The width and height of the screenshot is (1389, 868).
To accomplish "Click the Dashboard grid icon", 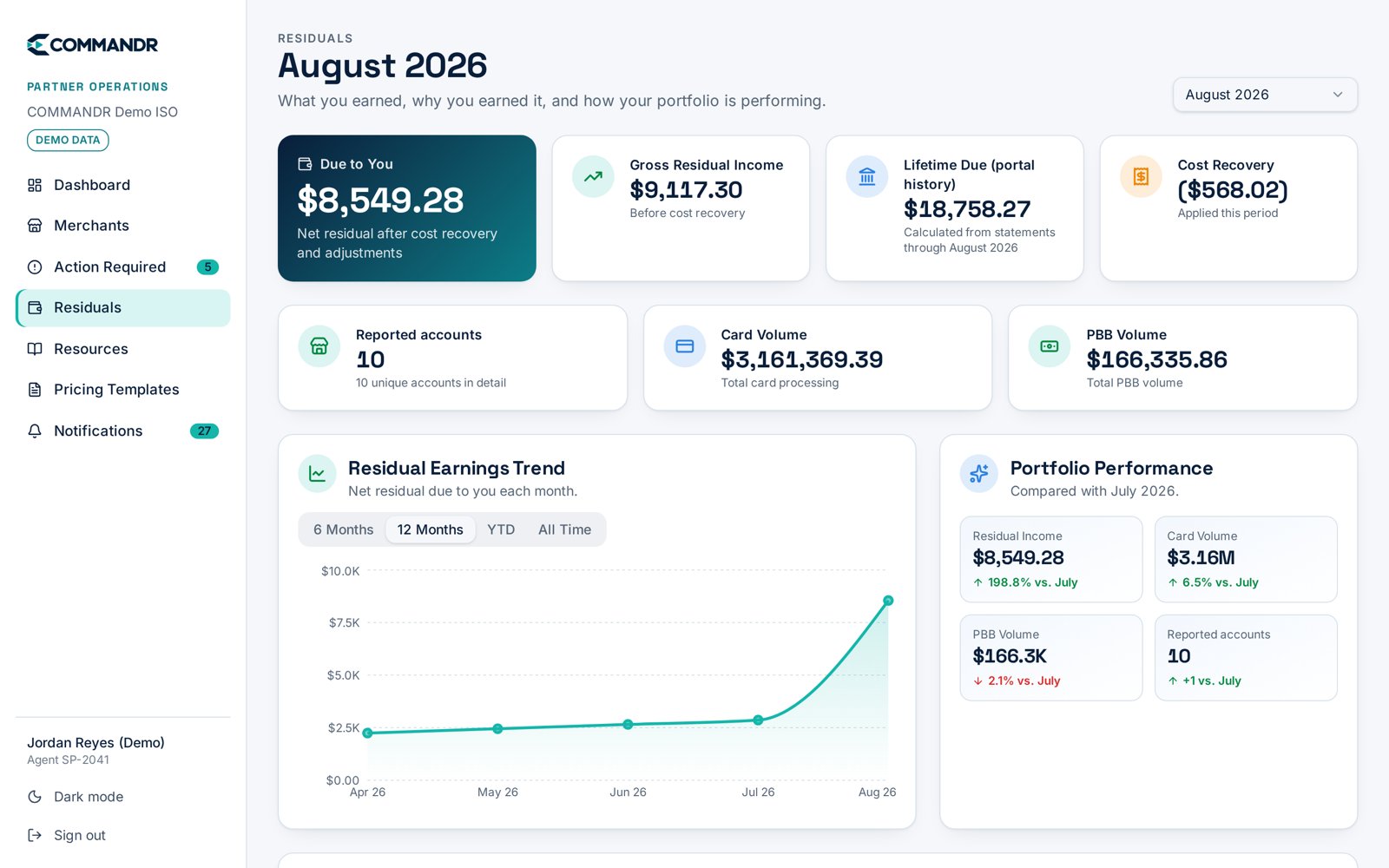I will (35, 185).
